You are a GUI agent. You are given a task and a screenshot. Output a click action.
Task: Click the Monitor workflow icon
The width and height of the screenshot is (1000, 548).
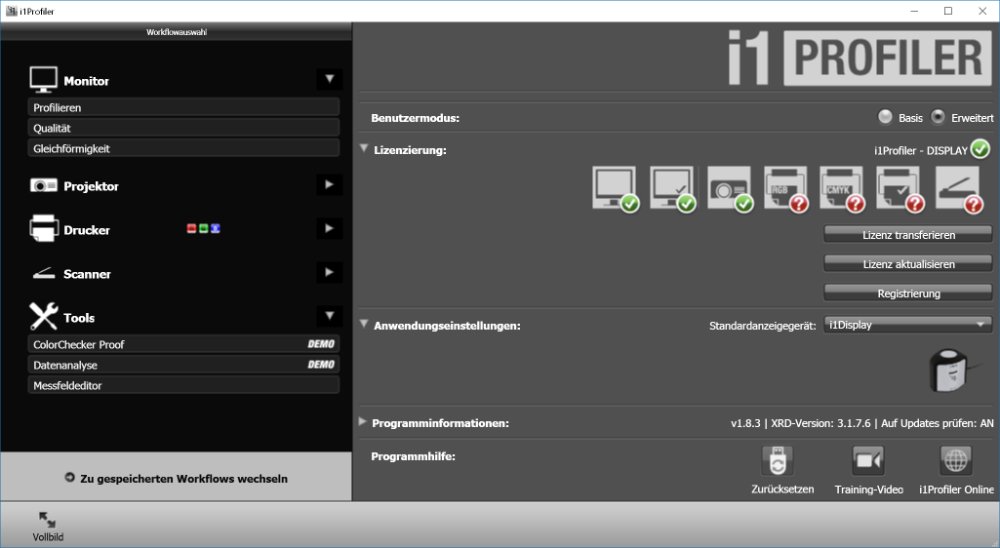pyautogui.click(x=43, y=80)
